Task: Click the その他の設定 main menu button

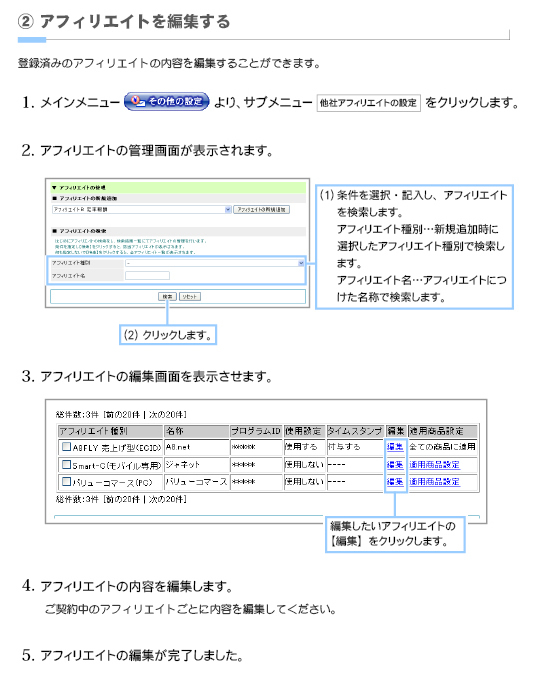Action: 166,101
